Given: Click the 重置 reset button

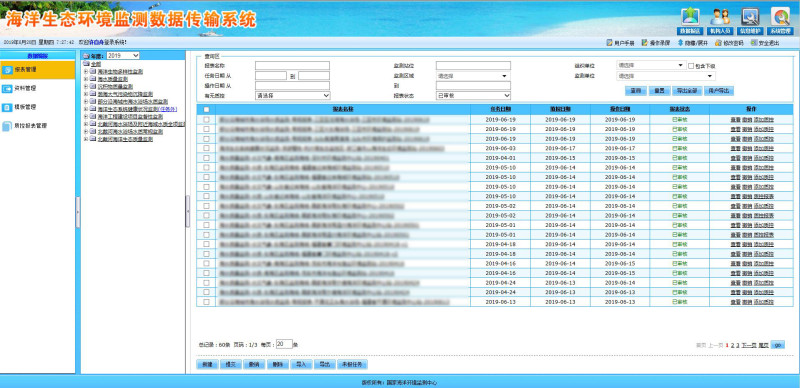Looking at the screenshot, I should (659, 91).
